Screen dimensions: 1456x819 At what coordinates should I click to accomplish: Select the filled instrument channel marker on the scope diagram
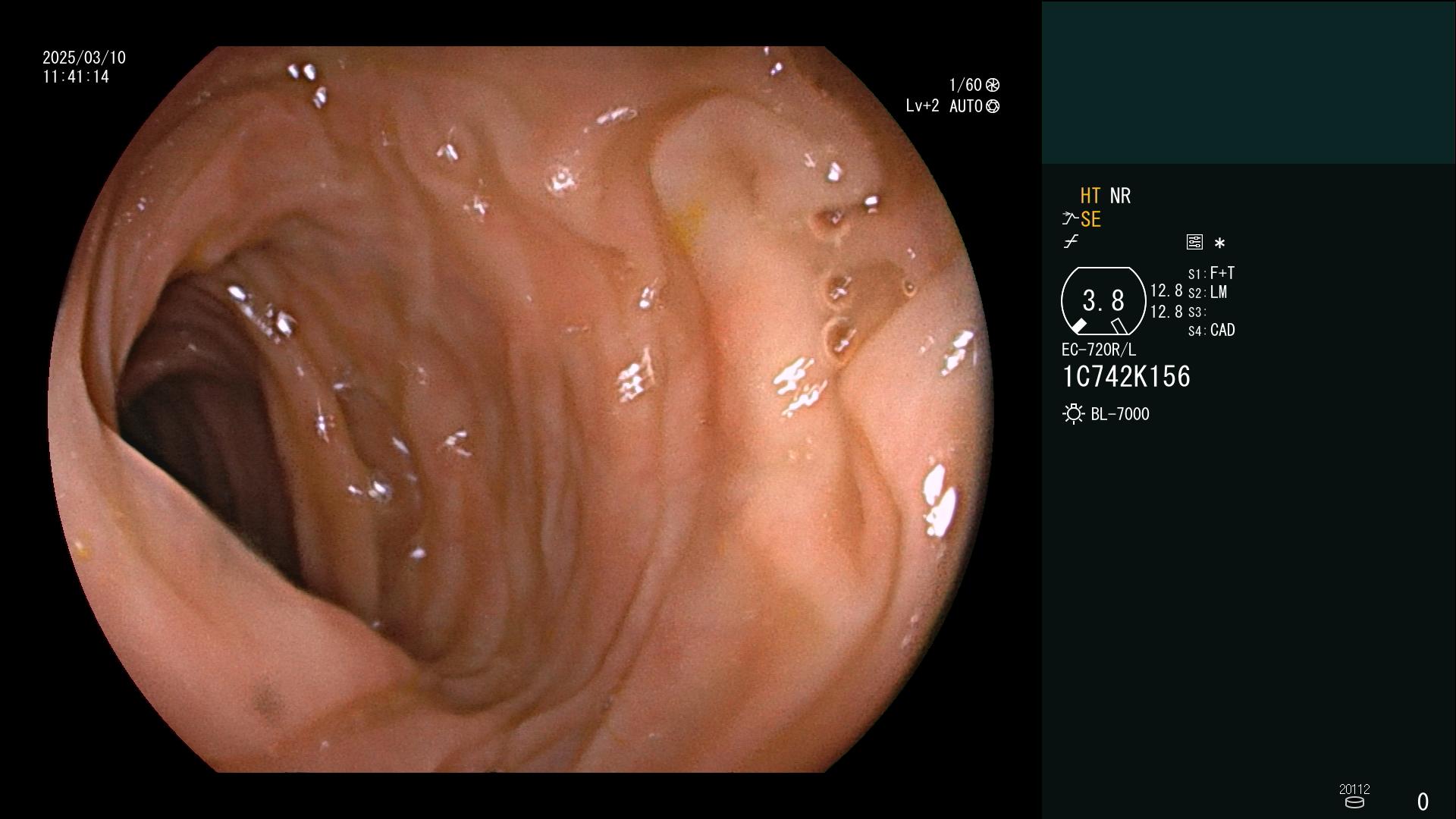[1078, 326]
